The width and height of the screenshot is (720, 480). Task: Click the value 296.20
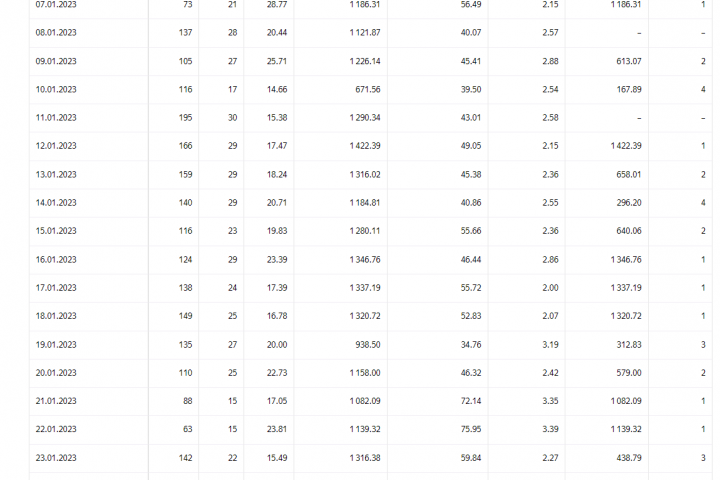point(625,203)
